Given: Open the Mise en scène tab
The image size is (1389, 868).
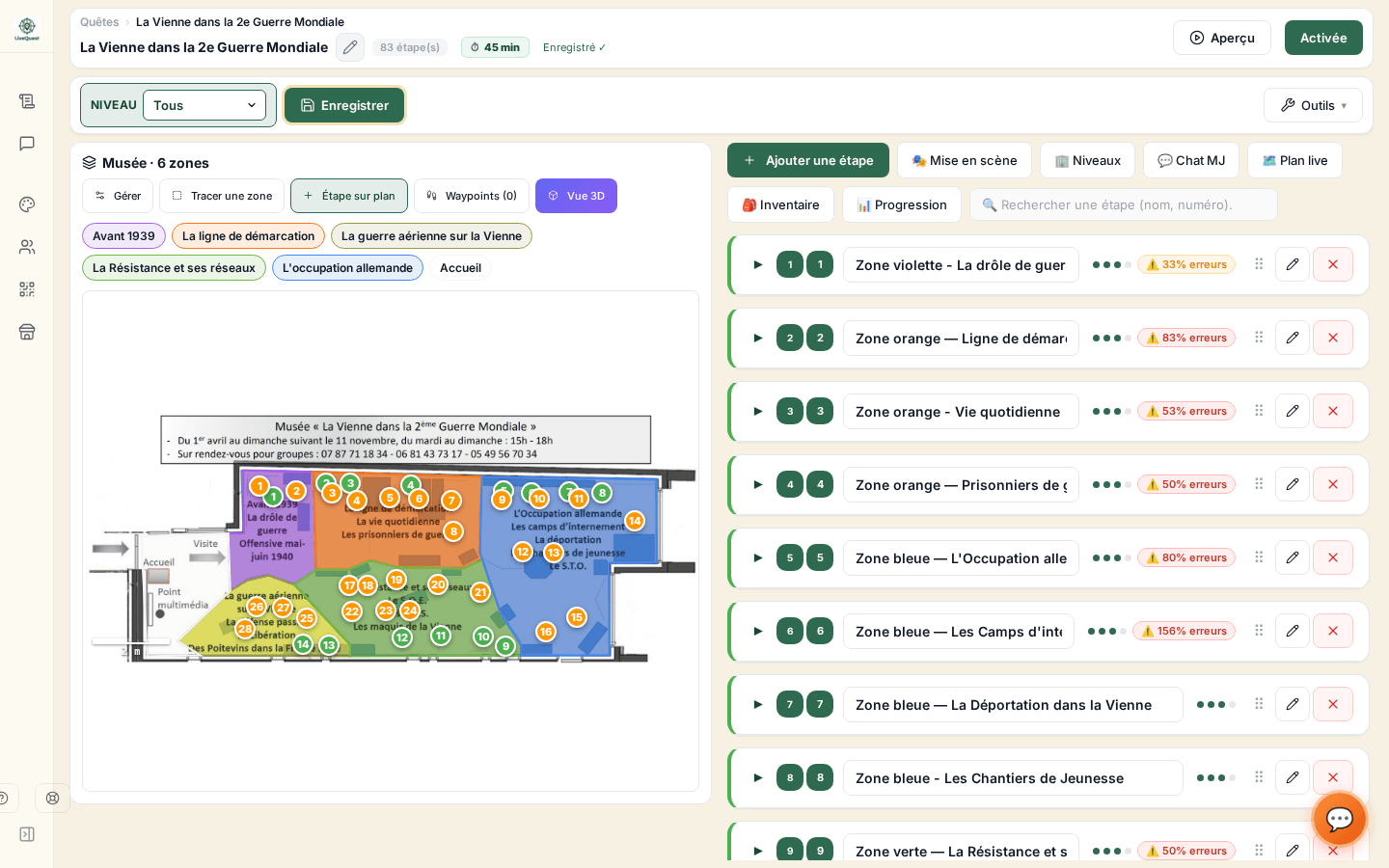Looking at the screenshot, I should 965,160.
